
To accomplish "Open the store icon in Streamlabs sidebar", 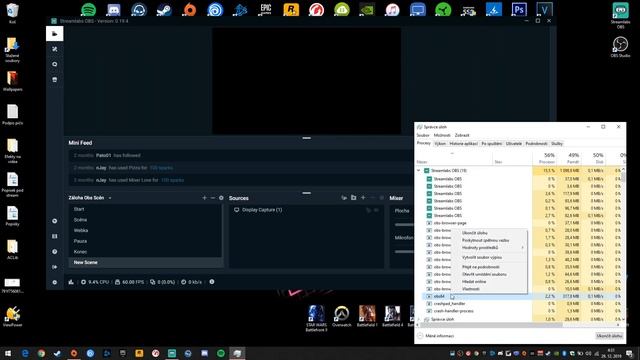I will coord(55,80).
